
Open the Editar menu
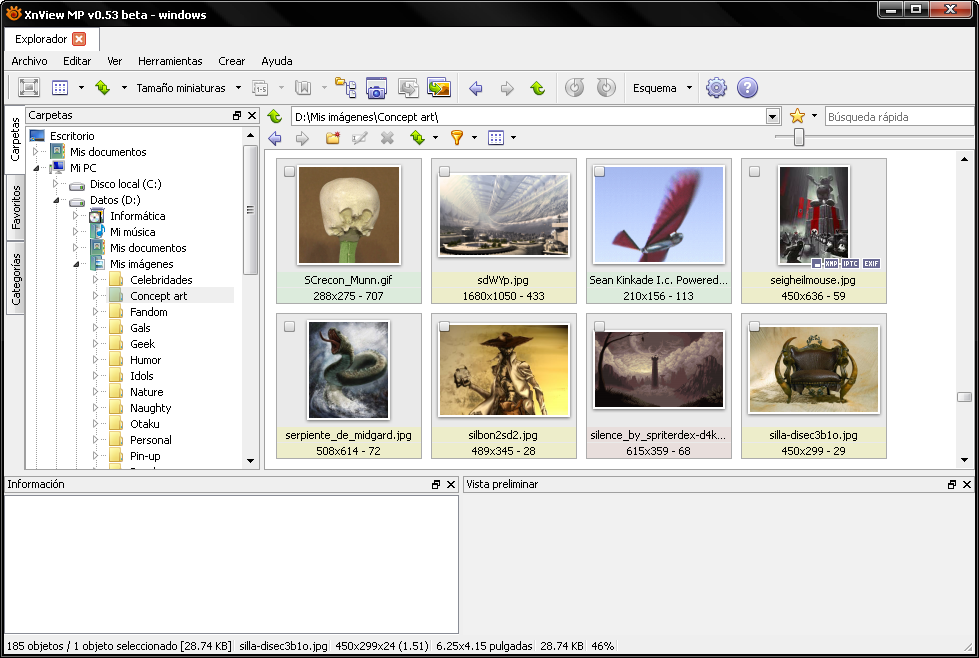pyautogui.click(x=77, y=61)
